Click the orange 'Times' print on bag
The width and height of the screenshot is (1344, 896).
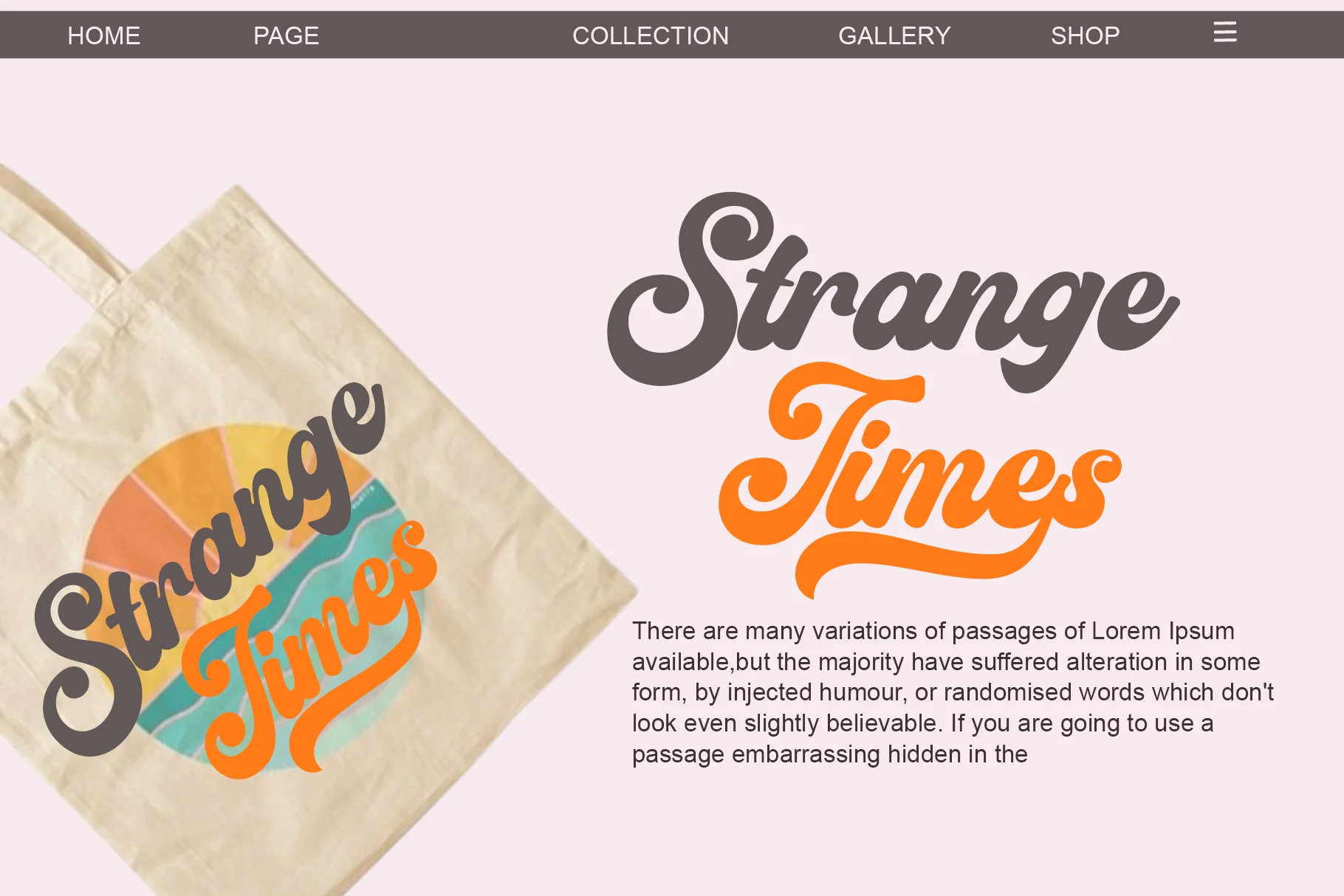[310, 649]
